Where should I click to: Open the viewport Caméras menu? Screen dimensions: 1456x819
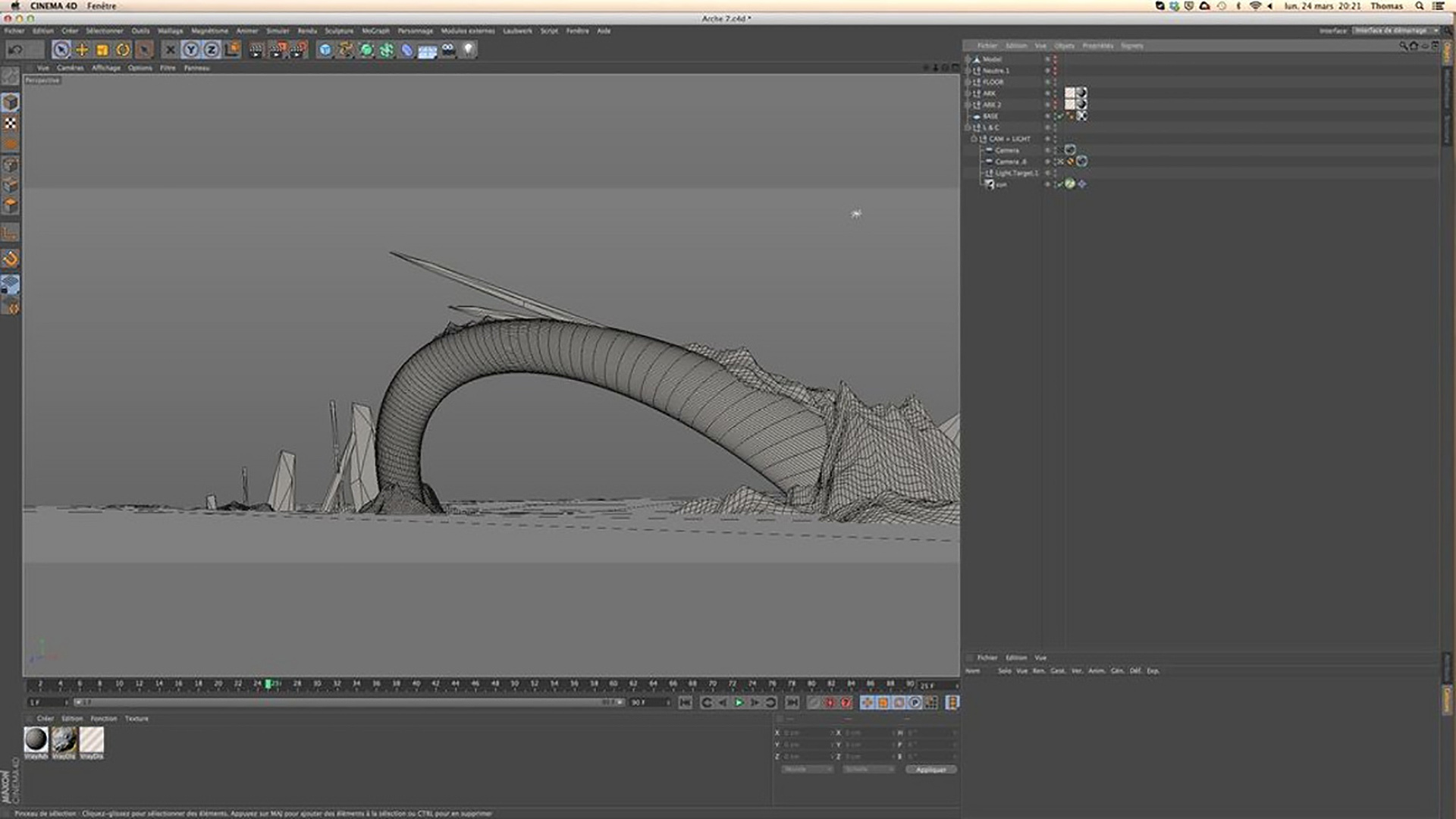coord(70,68)
